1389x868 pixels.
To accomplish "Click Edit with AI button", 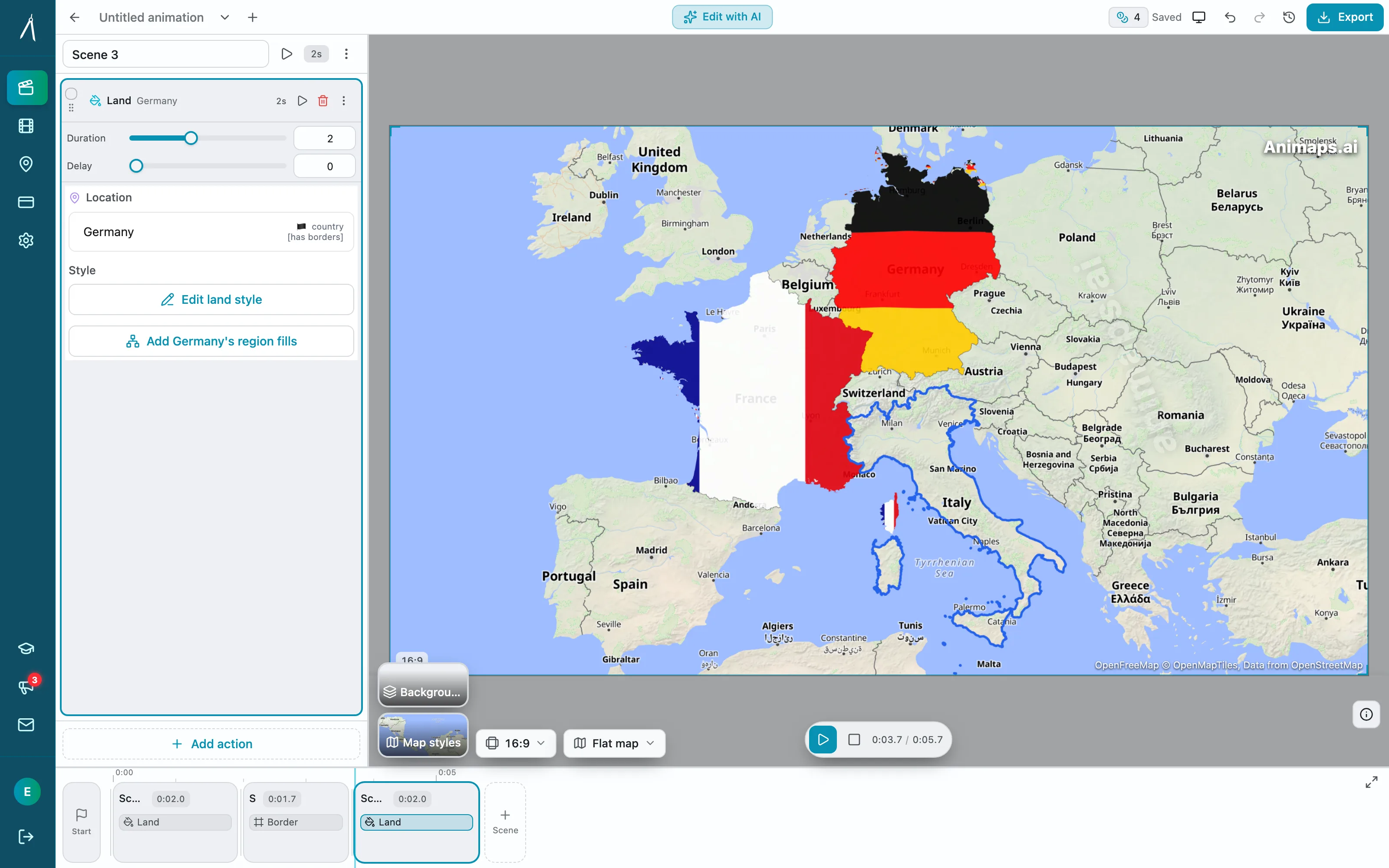I will click(x=722, y=17).
